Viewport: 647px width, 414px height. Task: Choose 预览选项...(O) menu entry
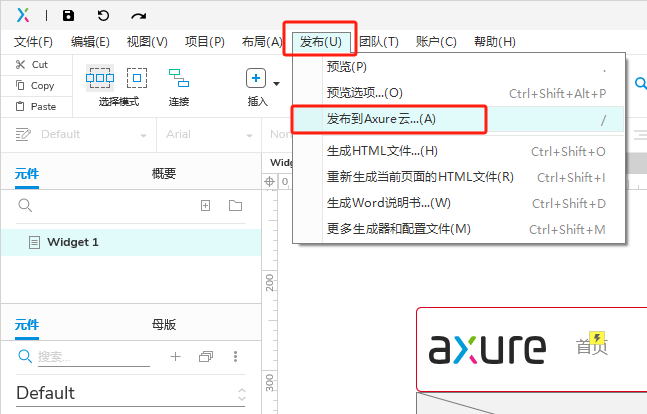pyautogui.click(x=458, y=93)
